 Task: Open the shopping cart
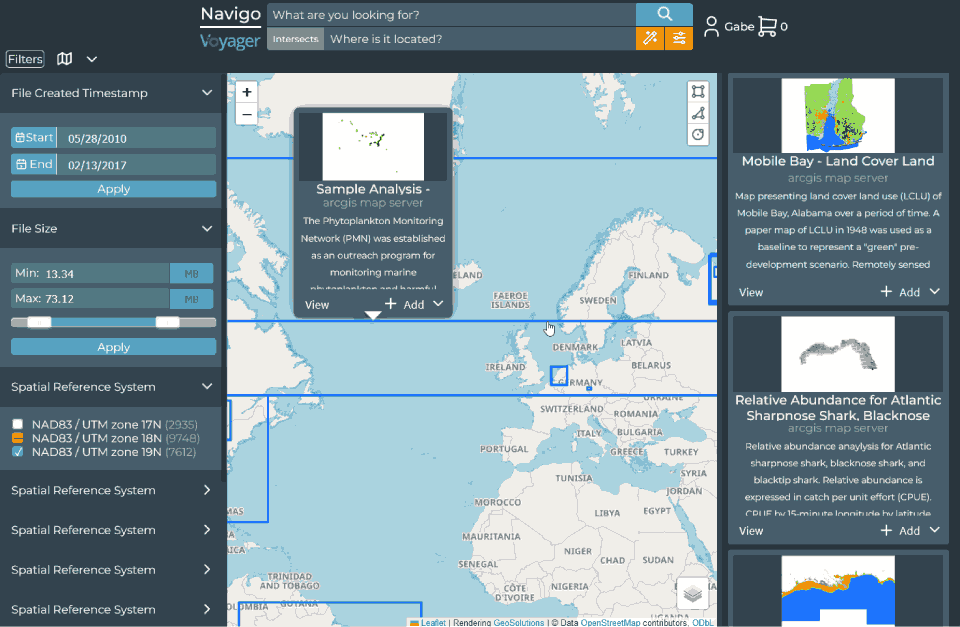(767, 26)
